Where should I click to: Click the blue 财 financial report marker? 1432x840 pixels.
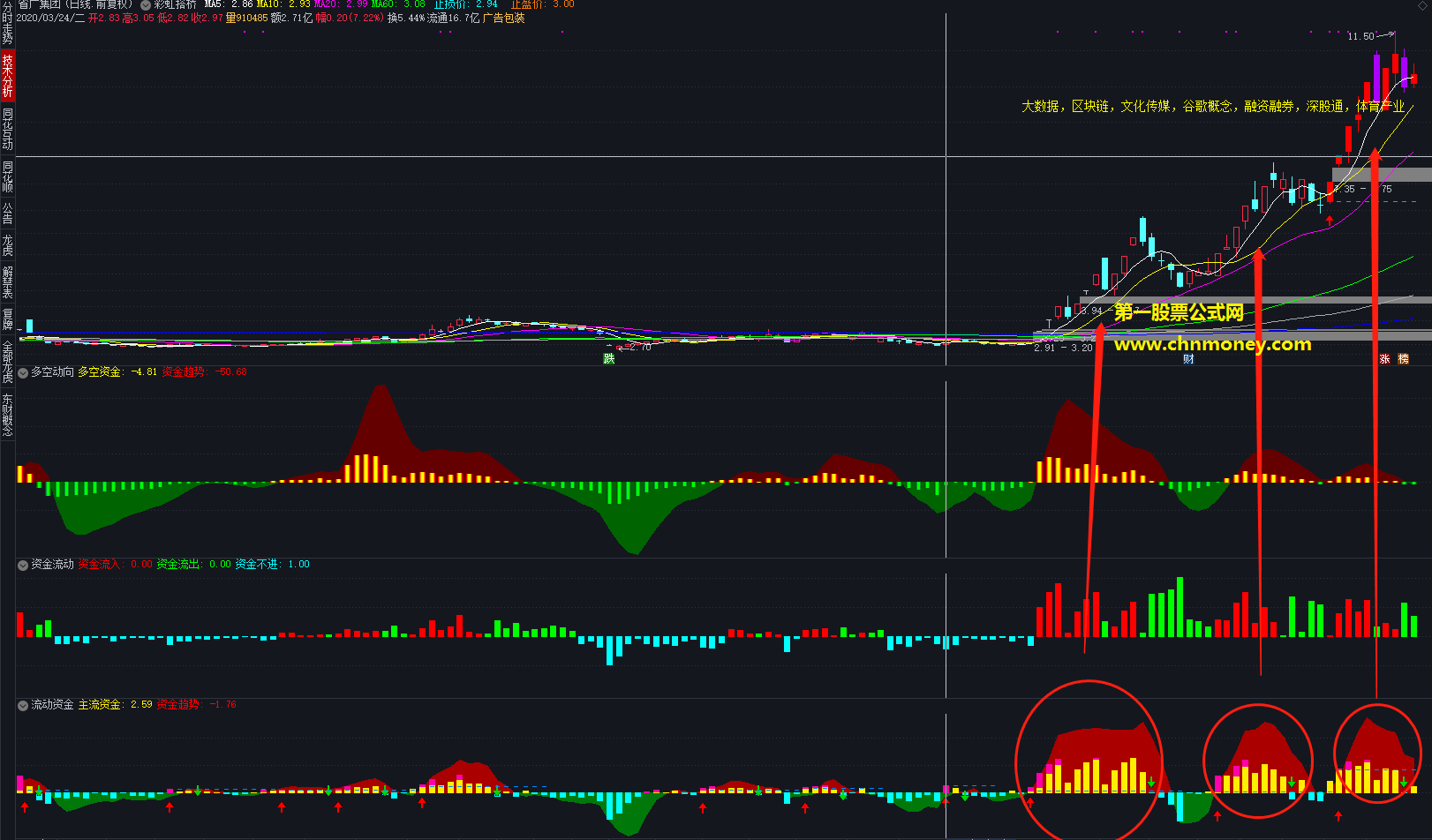(1188, 358)
